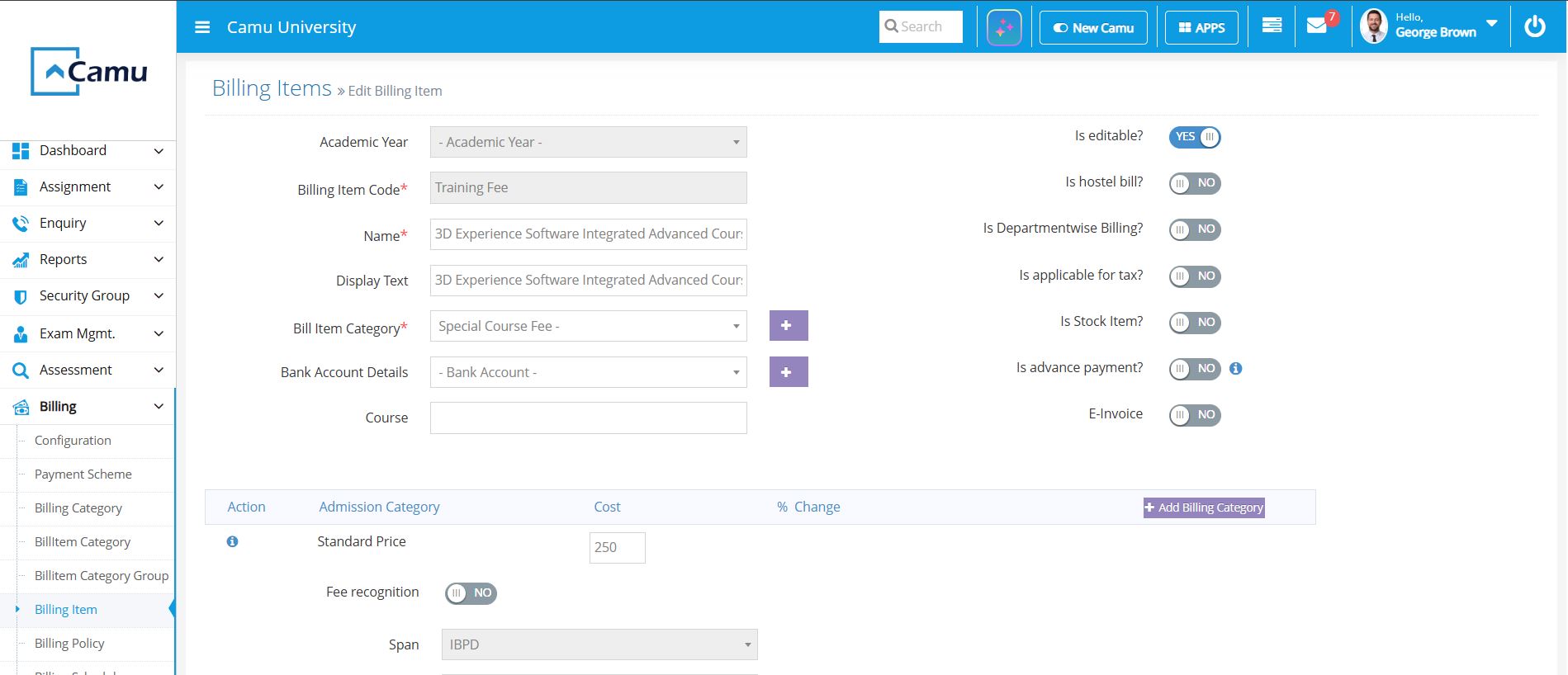The height and width of the screenshot is (675, 1568).
Task: Click the stacked list icon beside APPS
Action: [1272, 26]
